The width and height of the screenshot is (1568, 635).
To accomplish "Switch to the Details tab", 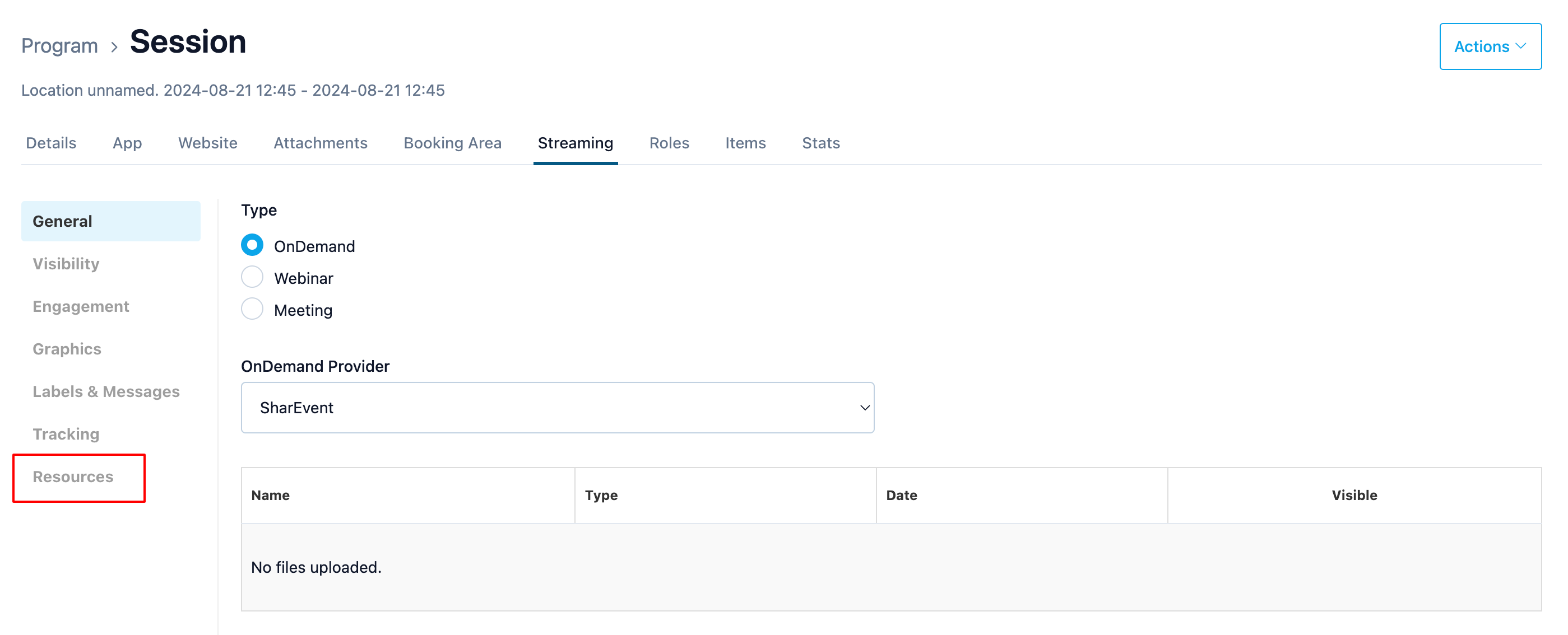I will click(51, 143).
